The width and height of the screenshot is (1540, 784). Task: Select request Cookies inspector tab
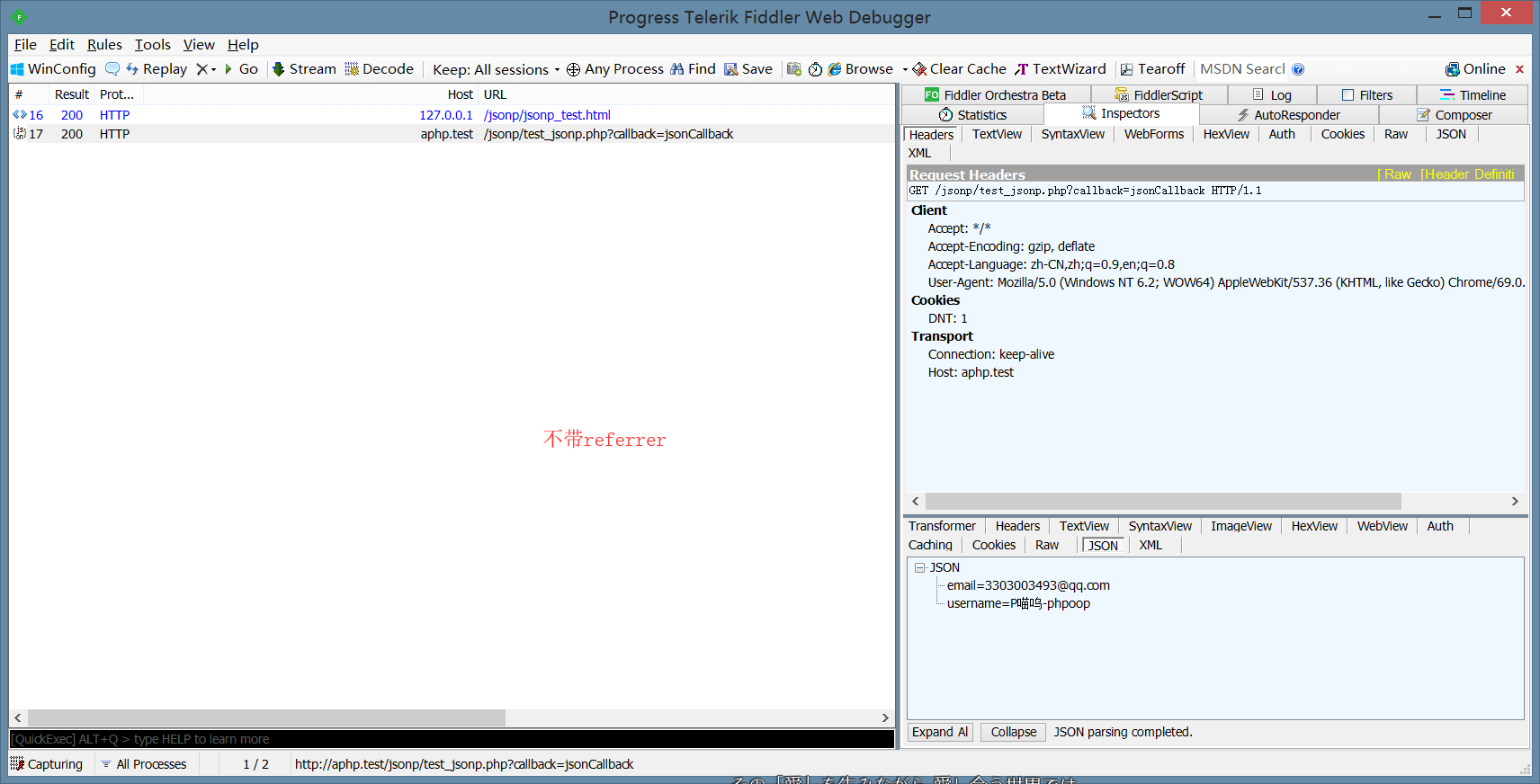(x=1343, y=134)
